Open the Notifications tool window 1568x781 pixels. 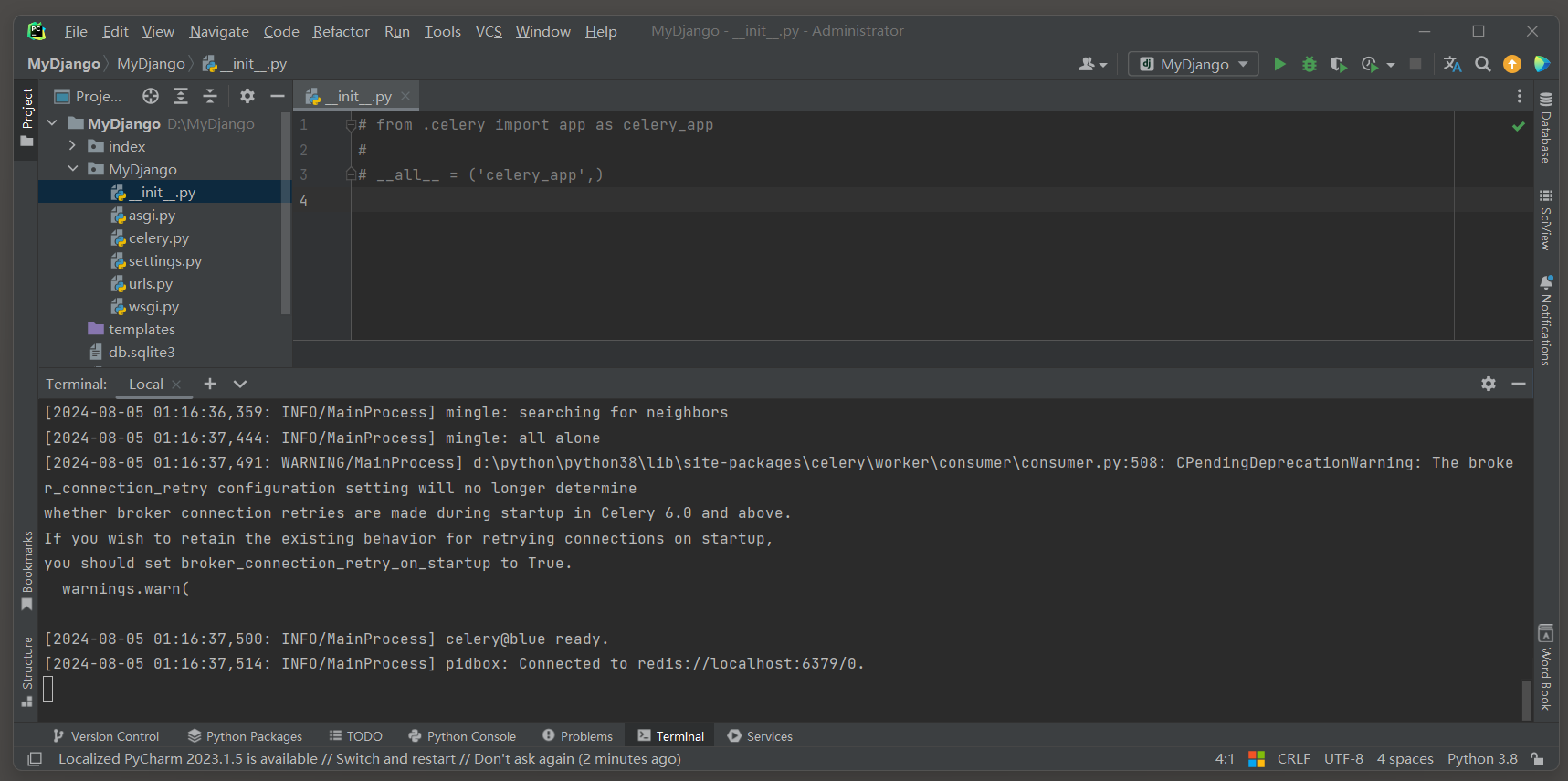(1545, 321)
